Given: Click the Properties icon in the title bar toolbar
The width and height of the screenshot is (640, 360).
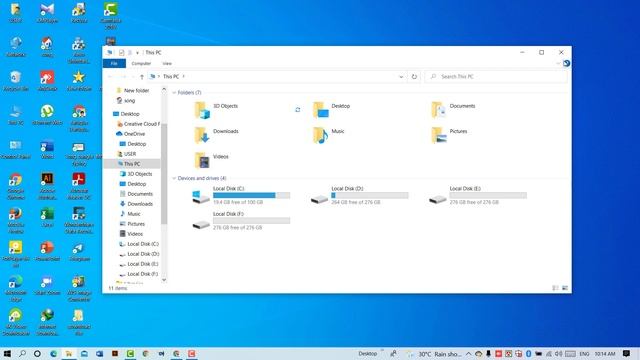Looking at the screenshot, I should 121,53.
